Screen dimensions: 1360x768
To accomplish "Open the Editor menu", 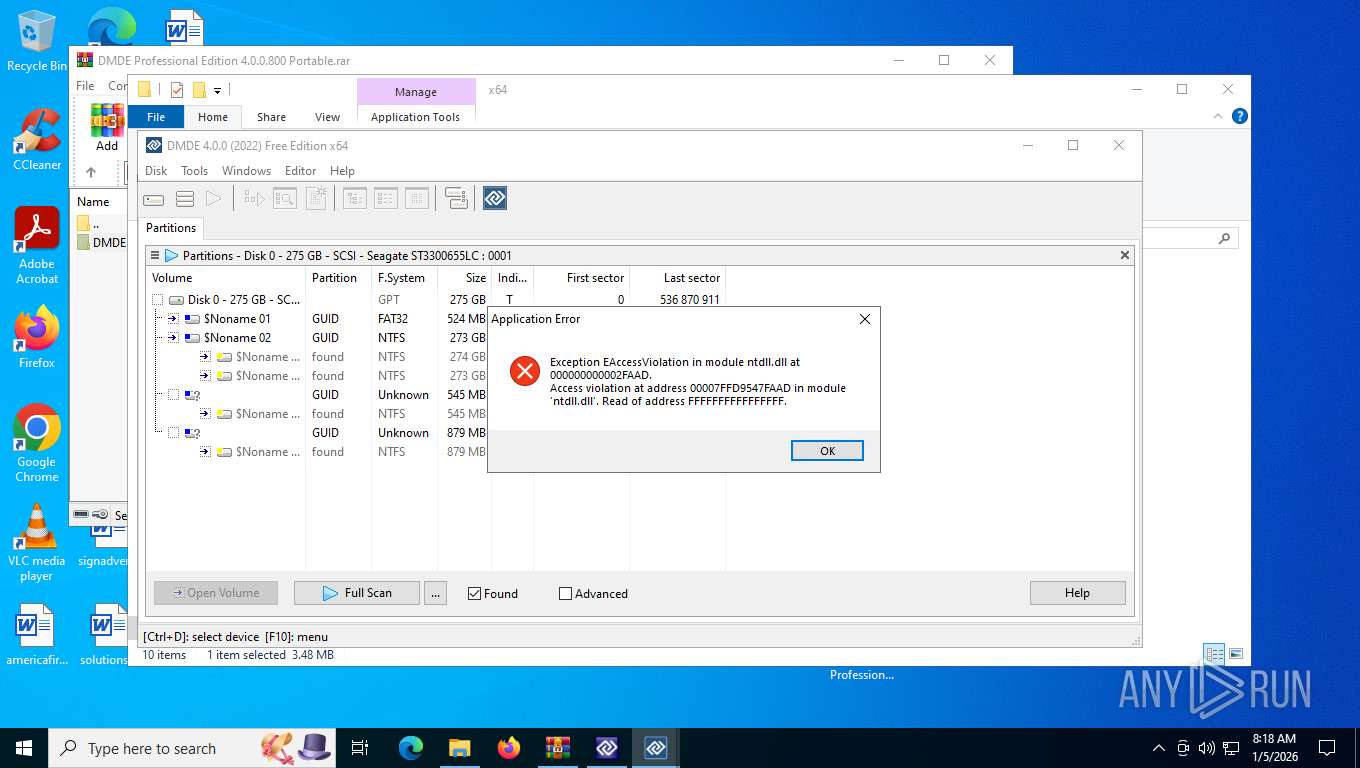I will click(300, 171).
